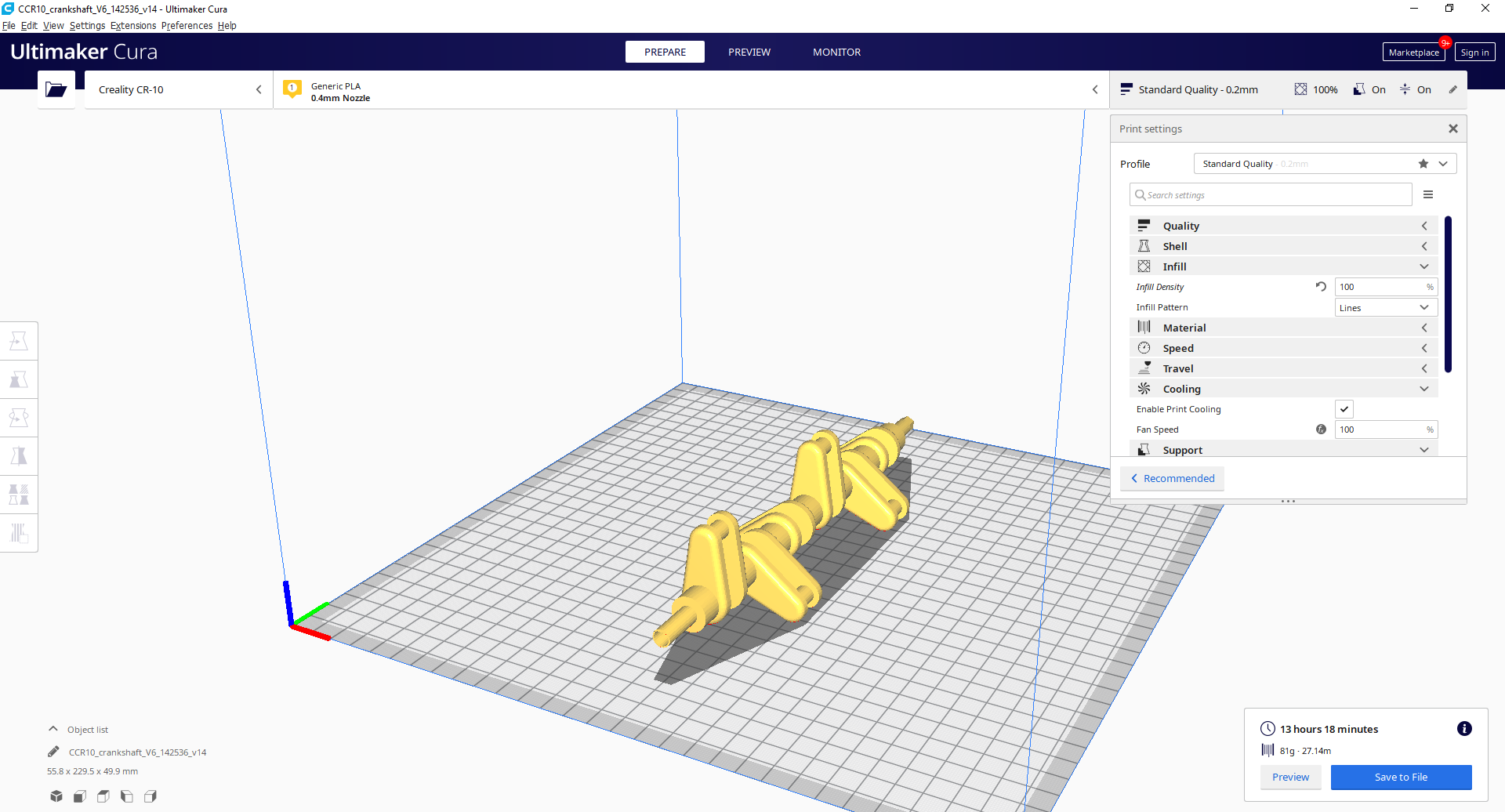Image resolution: width=1505 pixels, height=812 pixels.
Task: Activate the Support Blocker tool
Action: (19, 533)
